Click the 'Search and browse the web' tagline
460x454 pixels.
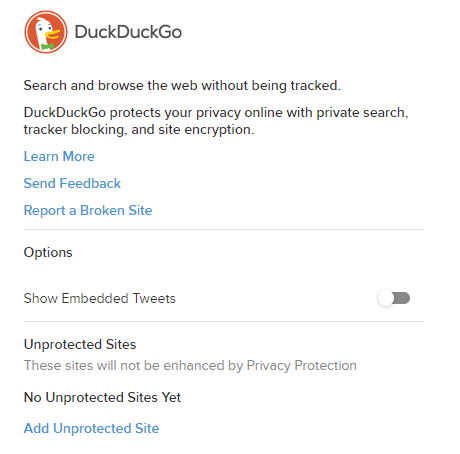(x=182, y=86)
